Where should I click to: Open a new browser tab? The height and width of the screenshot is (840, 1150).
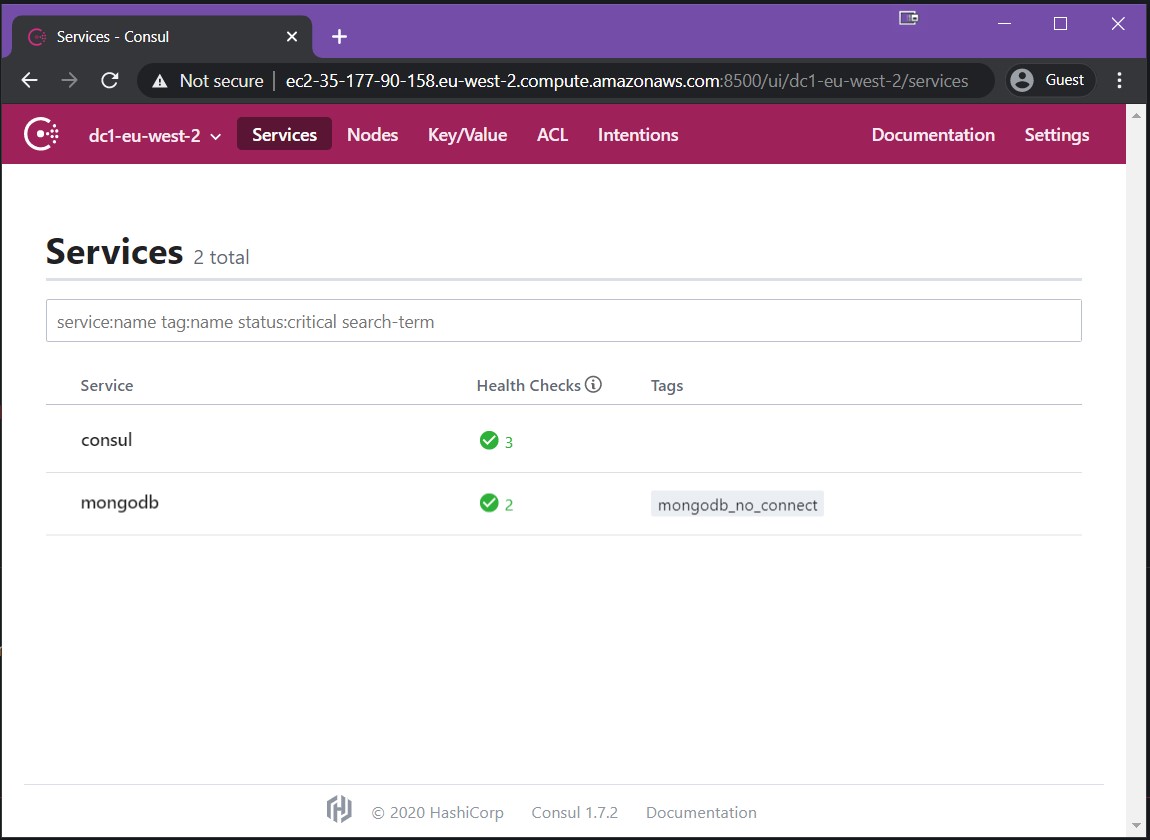tap(339, 37)
